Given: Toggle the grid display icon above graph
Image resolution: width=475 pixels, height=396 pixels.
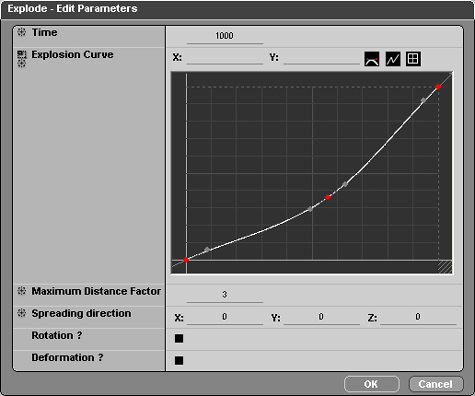Looking at the screenshot, I should click(x=413, y=59).
